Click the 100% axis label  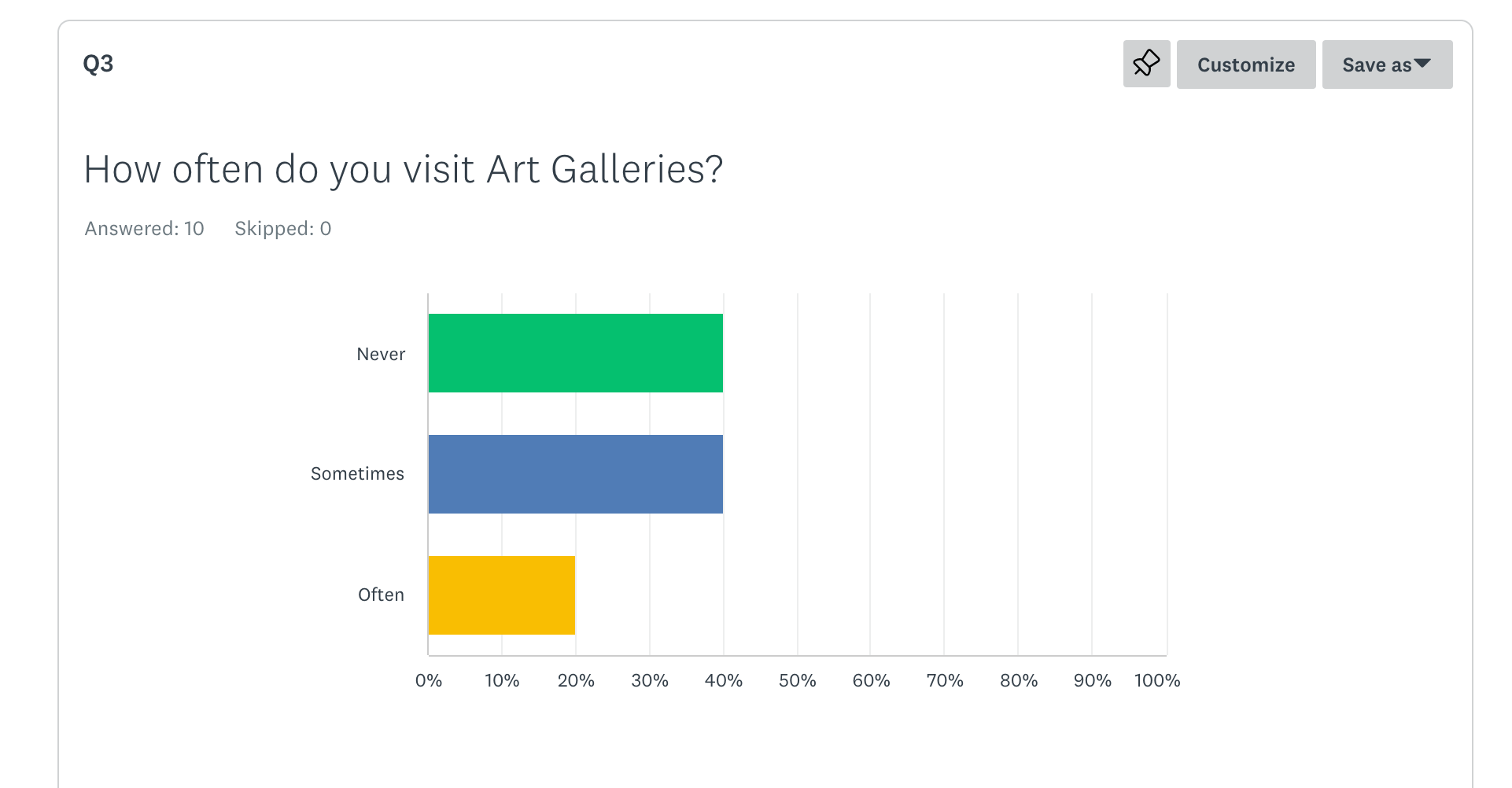1156,680
